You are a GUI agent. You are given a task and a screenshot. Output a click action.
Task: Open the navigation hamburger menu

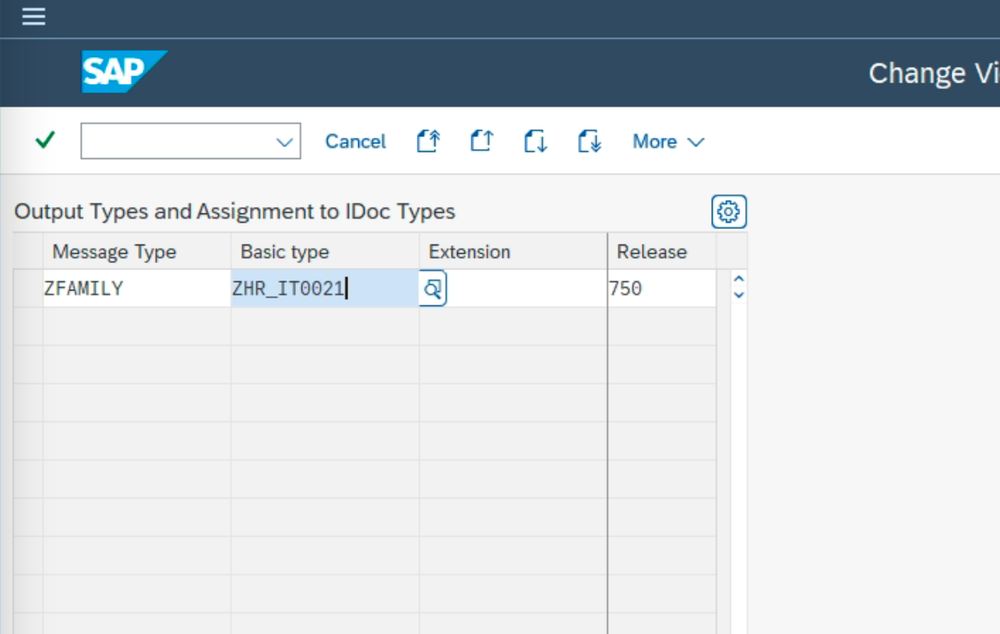click(33, 16)
